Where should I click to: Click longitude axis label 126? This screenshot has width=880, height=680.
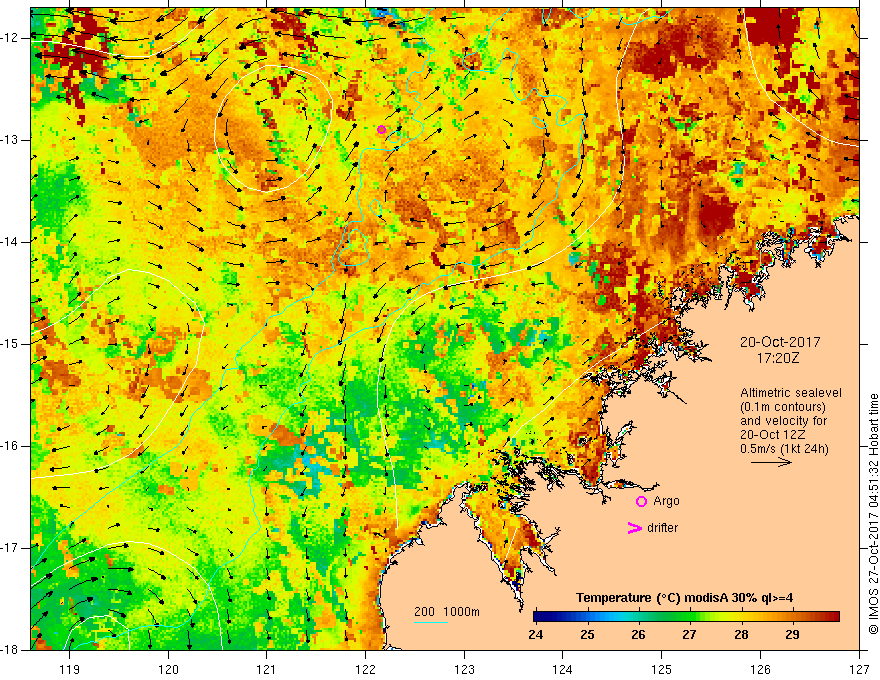coord(760,669)
